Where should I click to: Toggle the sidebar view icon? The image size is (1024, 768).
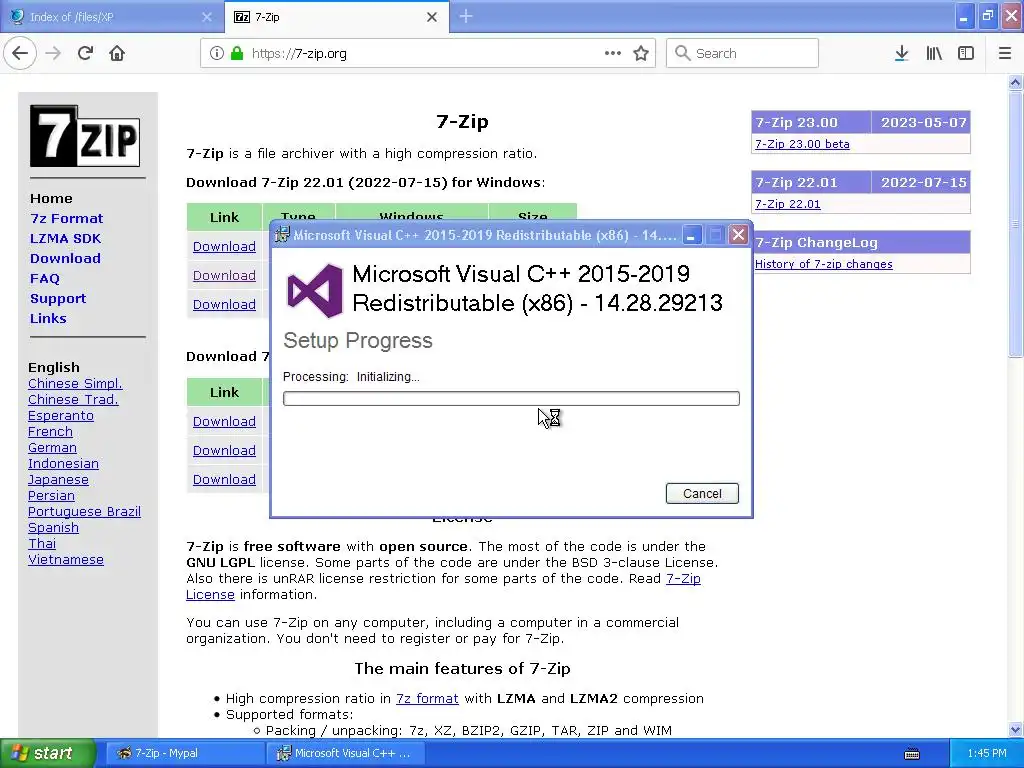point(966,53)
